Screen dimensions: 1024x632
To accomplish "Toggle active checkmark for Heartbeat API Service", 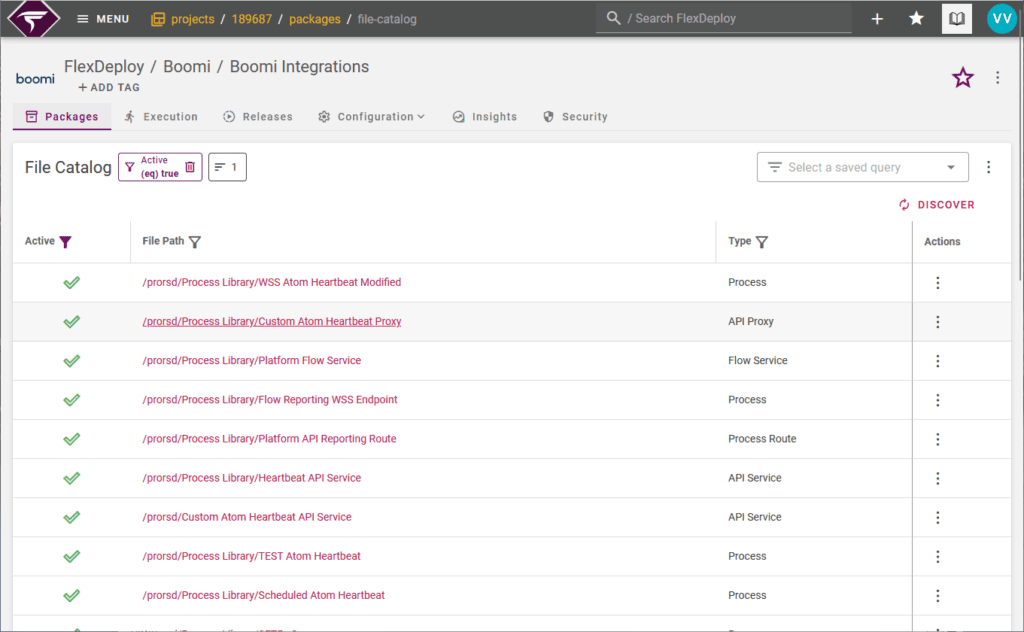I will pyautogui.click(x=72, y=479).
